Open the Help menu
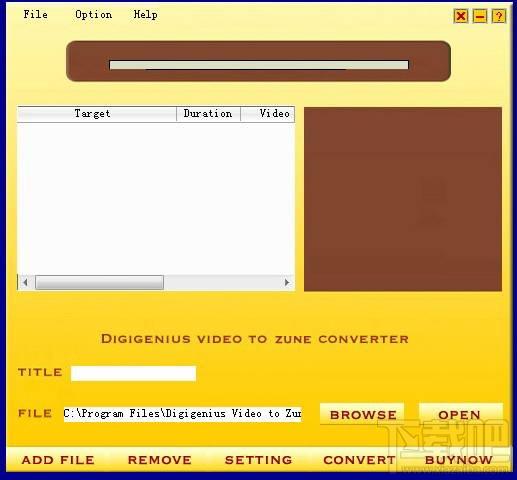 coord(145,14)
